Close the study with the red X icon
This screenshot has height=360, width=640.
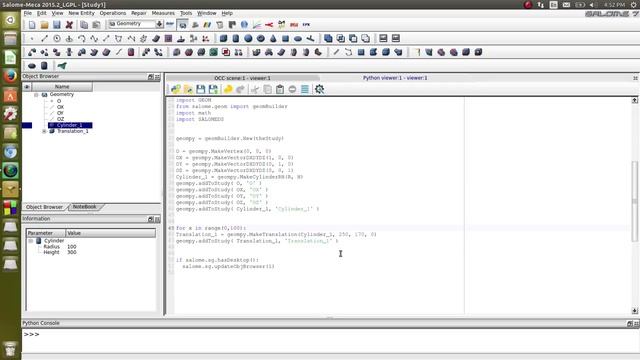pyautogui.click(x=69, y=25)
